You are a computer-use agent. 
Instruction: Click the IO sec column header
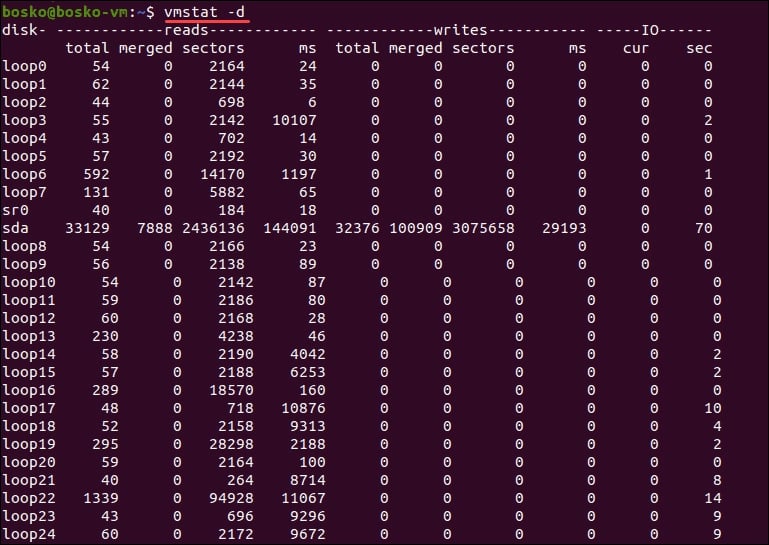point(699,48)
